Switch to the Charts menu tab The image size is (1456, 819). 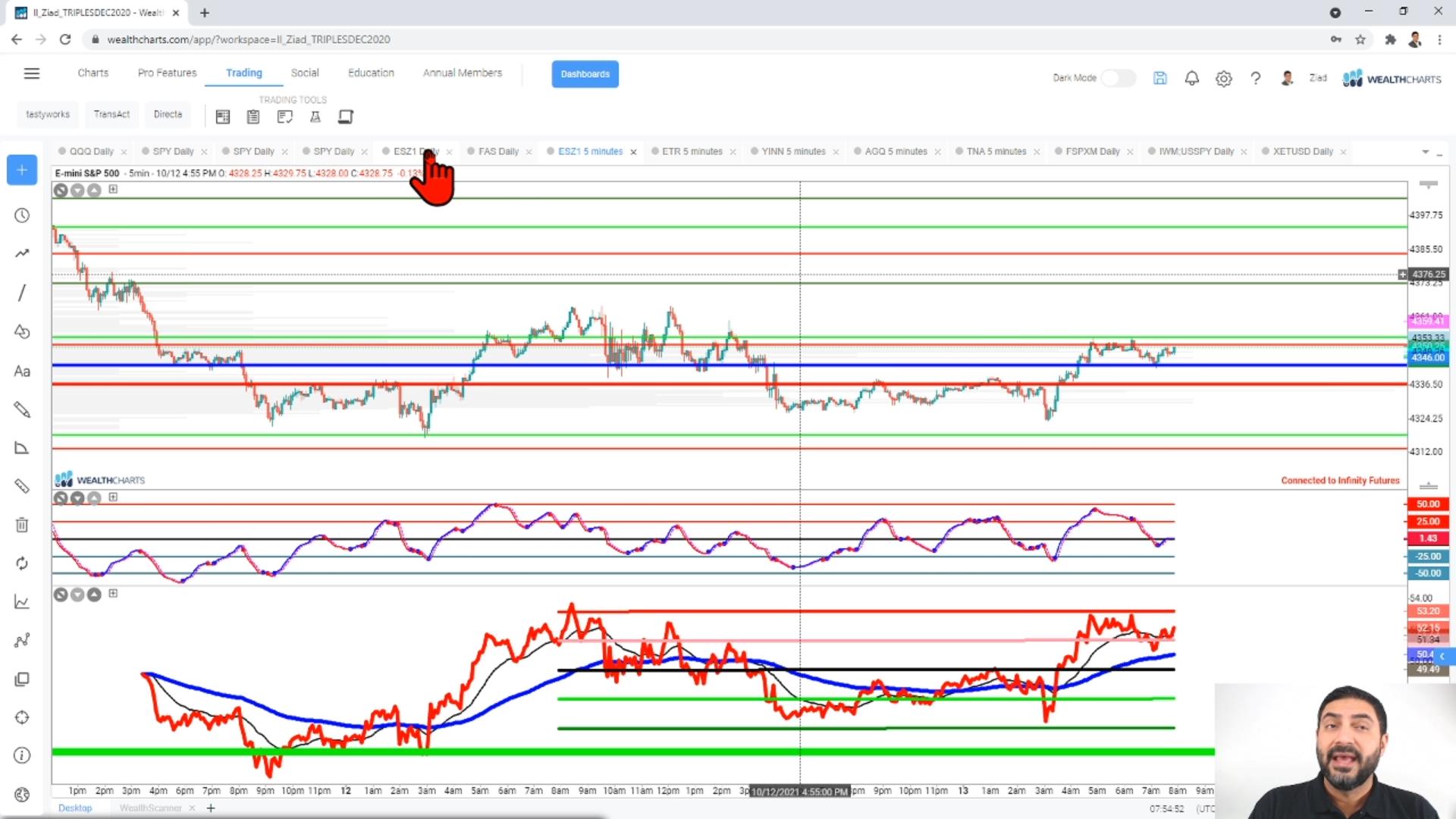click(93, 73)
